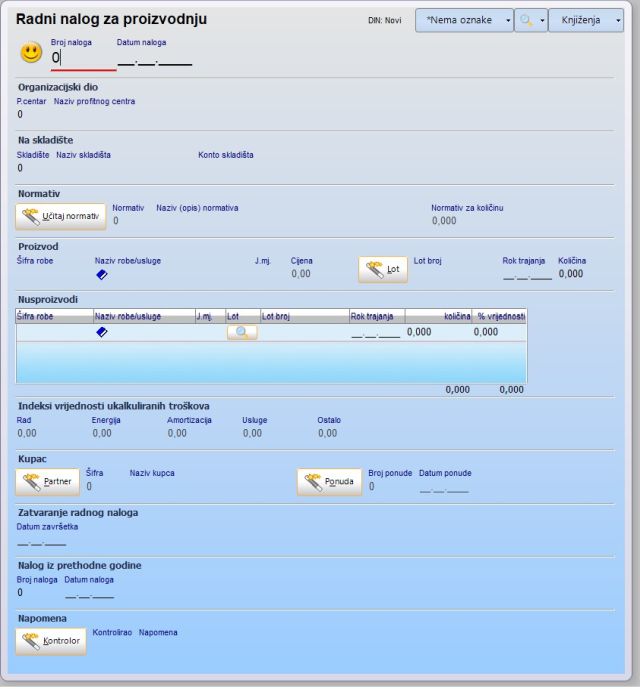The image size is (640, 689).
Task: Open the *Nema oznake dropdown
Action: point(464,20)
